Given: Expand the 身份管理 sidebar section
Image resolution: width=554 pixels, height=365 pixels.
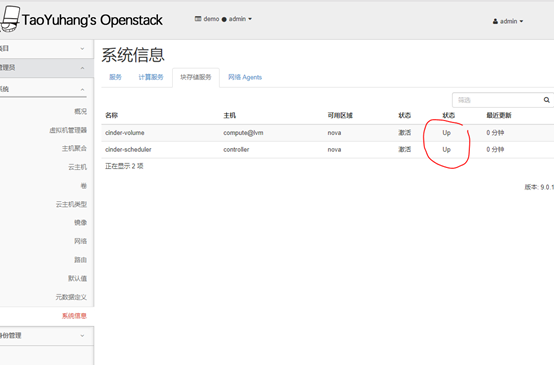Looking at the screenshot, I should (43, 335).
